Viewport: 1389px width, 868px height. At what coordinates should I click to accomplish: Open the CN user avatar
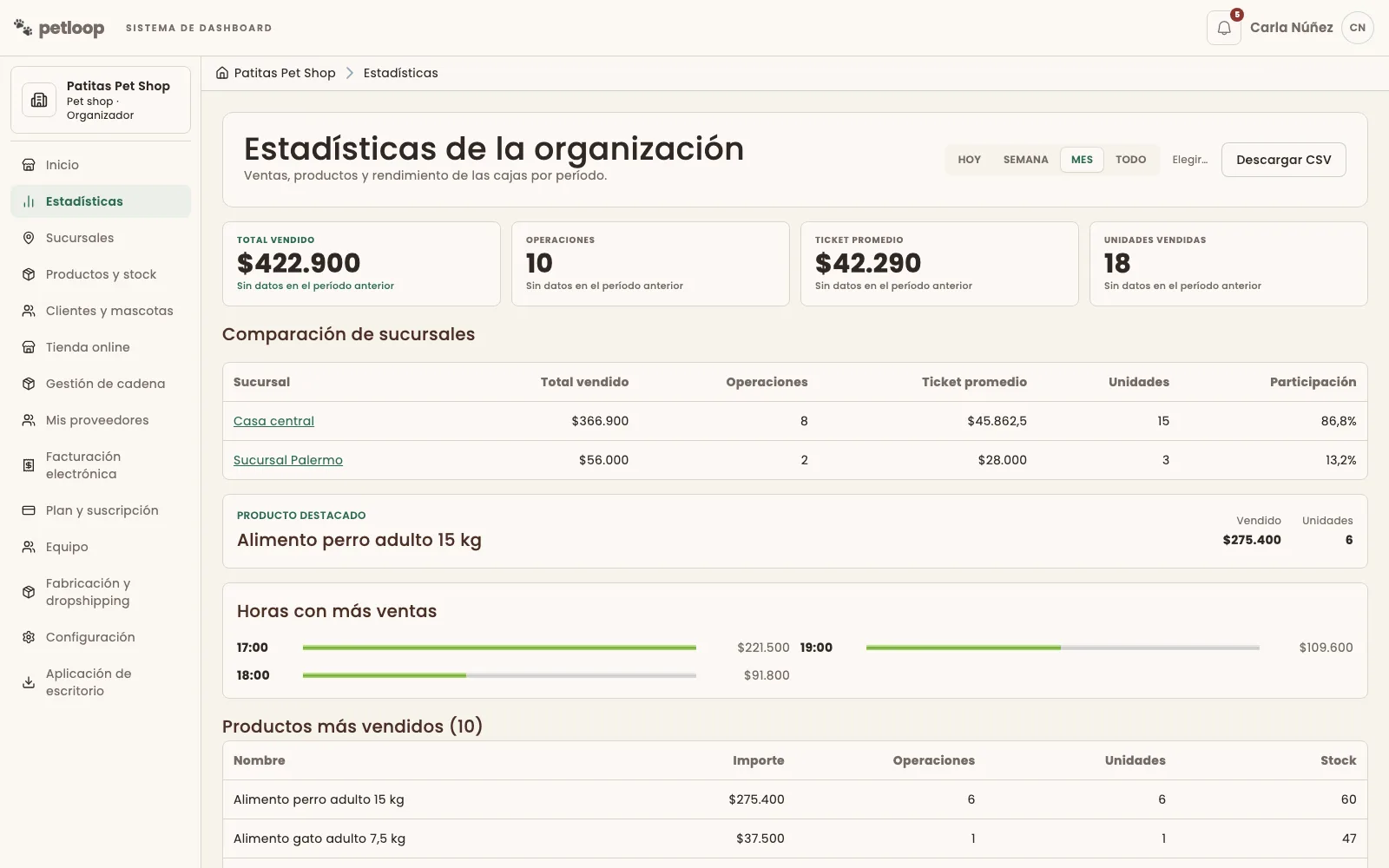click(1358, 28)
